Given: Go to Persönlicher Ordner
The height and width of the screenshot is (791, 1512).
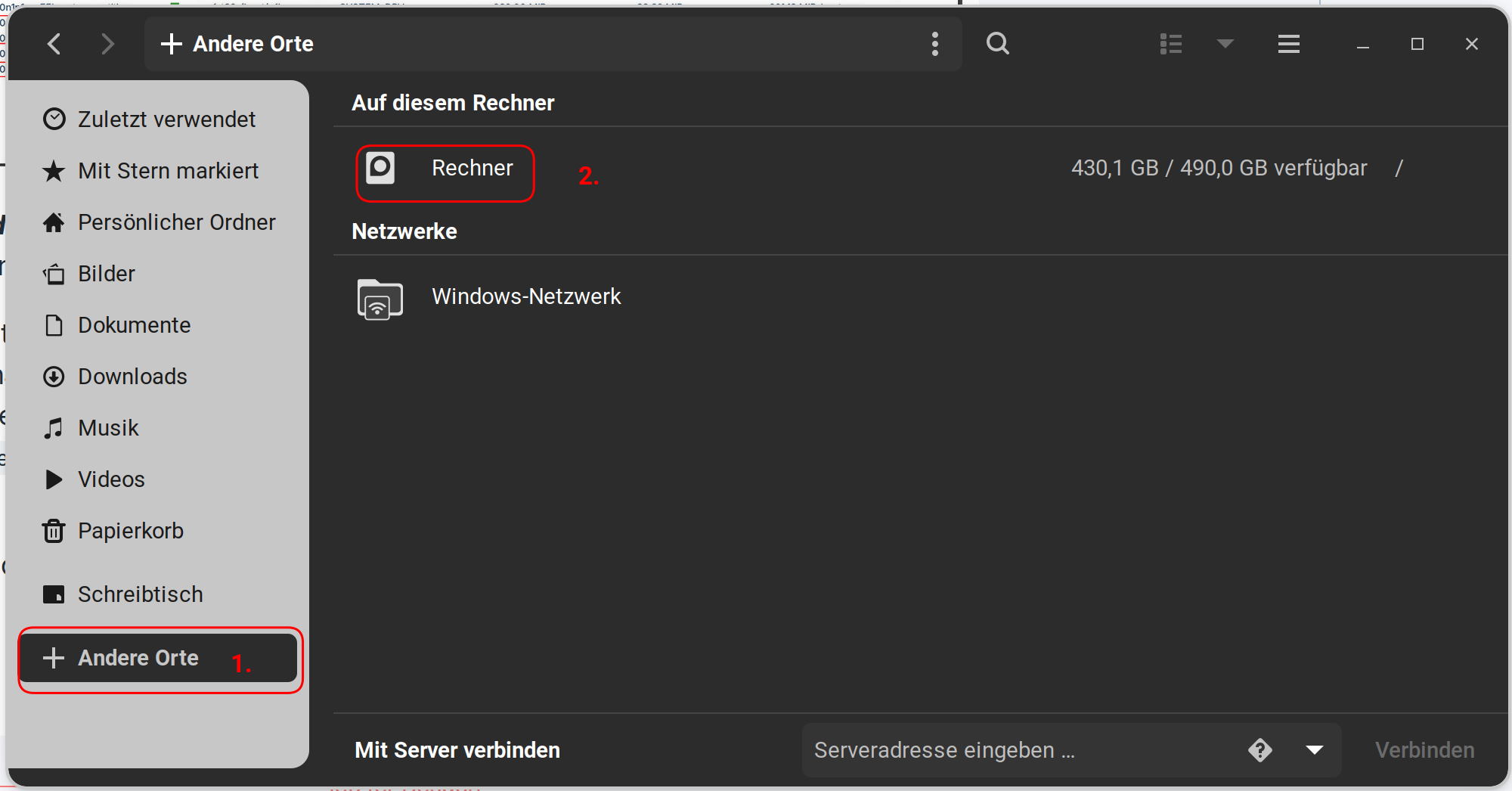Looking at the screenshot, I should coord(157,222).
